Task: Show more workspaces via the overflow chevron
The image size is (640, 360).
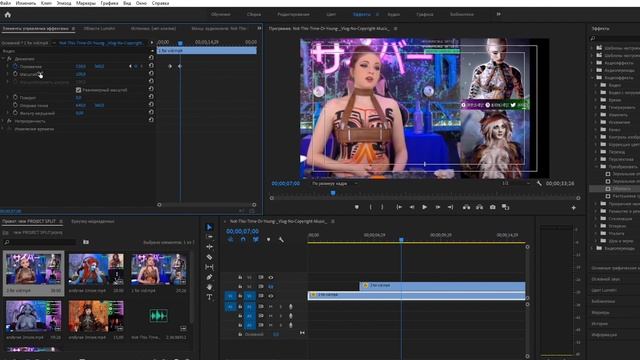Action: (499, 14)
